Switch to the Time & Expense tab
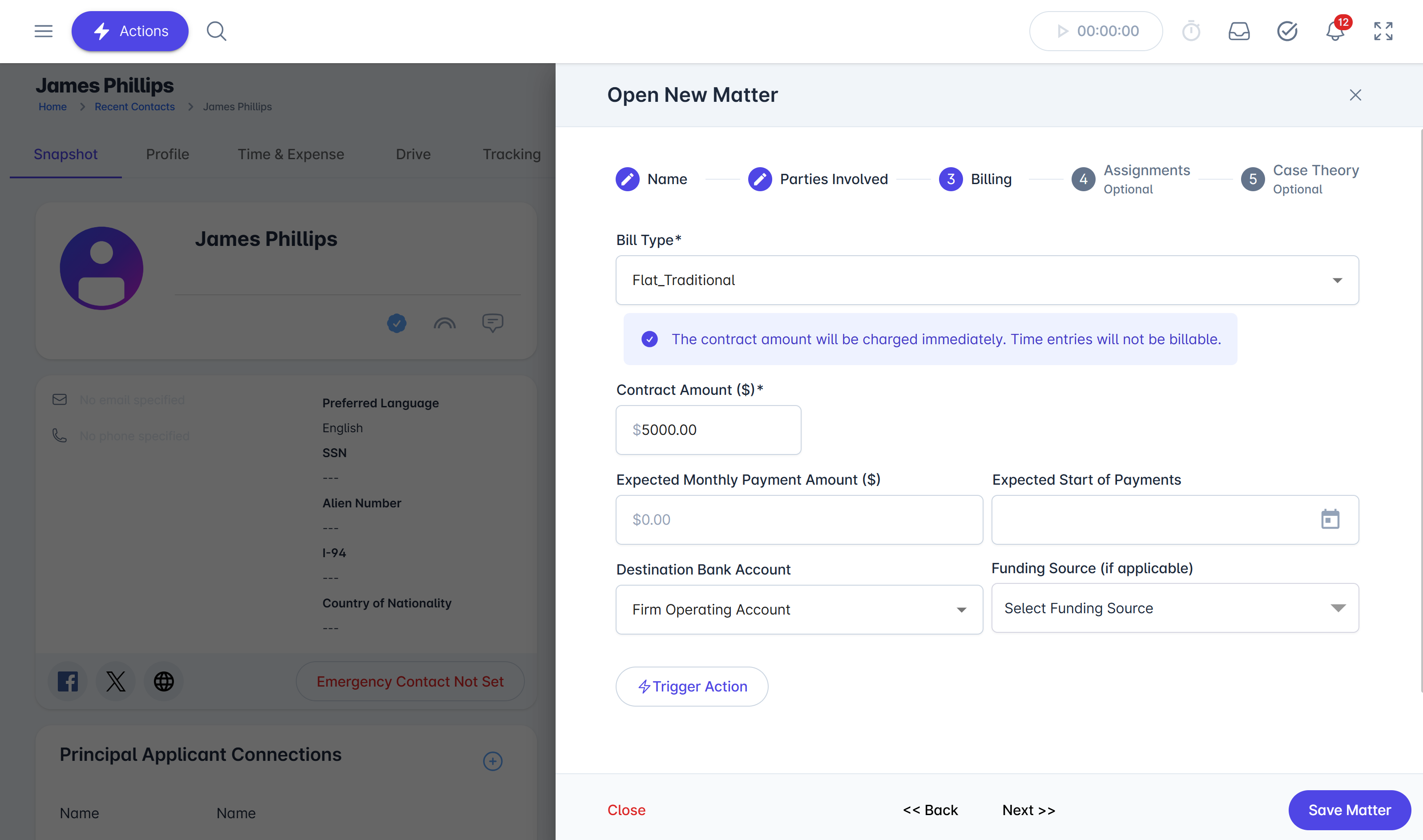The image size is (1423, 840). (x=291, y=154)
